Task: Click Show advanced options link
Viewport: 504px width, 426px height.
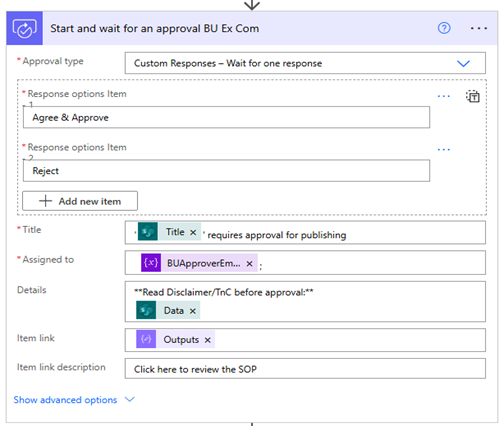Action: (65, 400)
